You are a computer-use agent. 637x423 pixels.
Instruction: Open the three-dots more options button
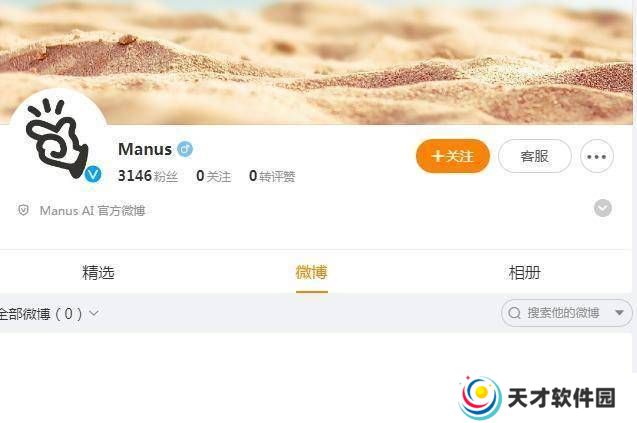596,156
